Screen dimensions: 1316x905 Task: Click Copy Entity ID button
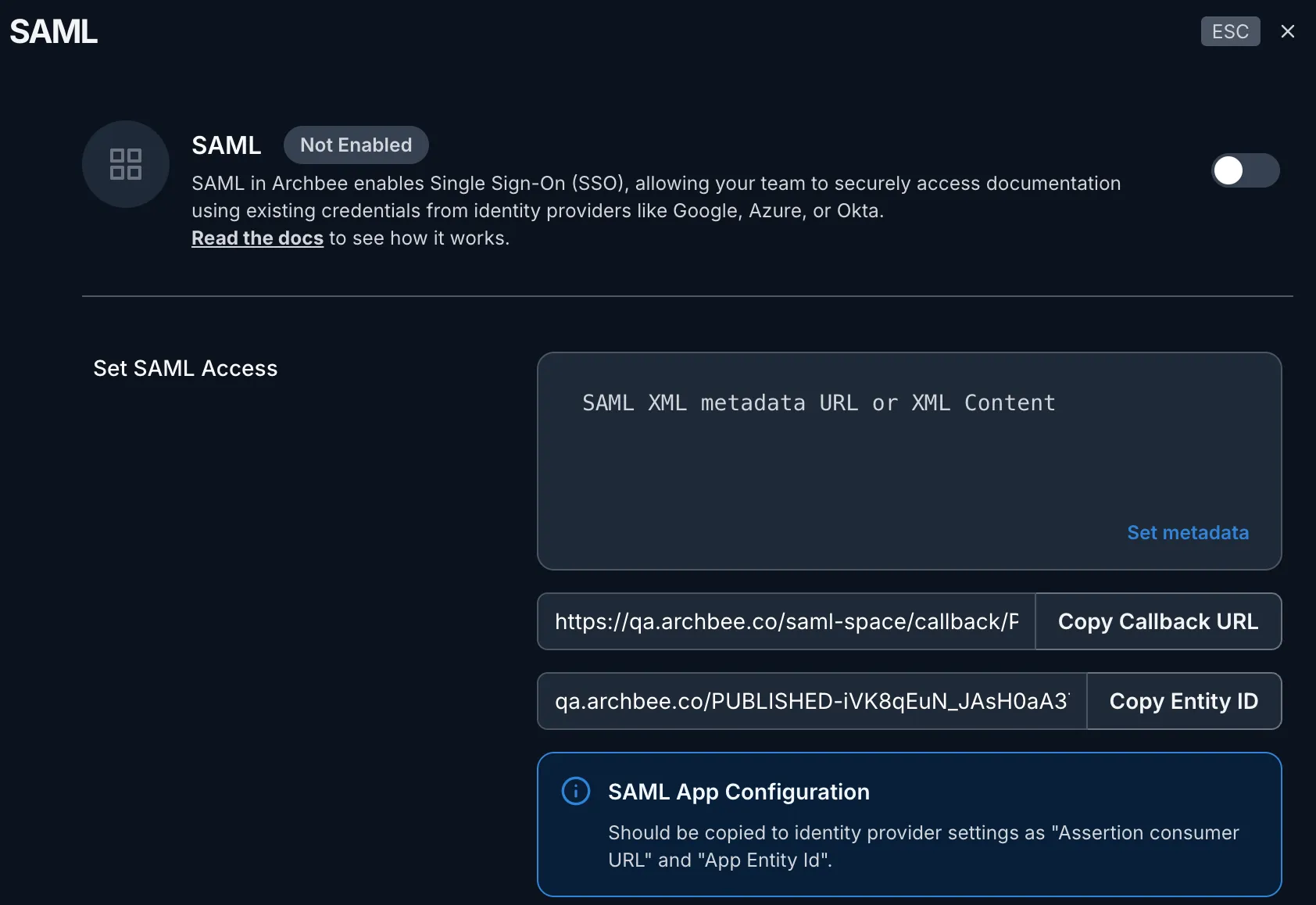1184,701
